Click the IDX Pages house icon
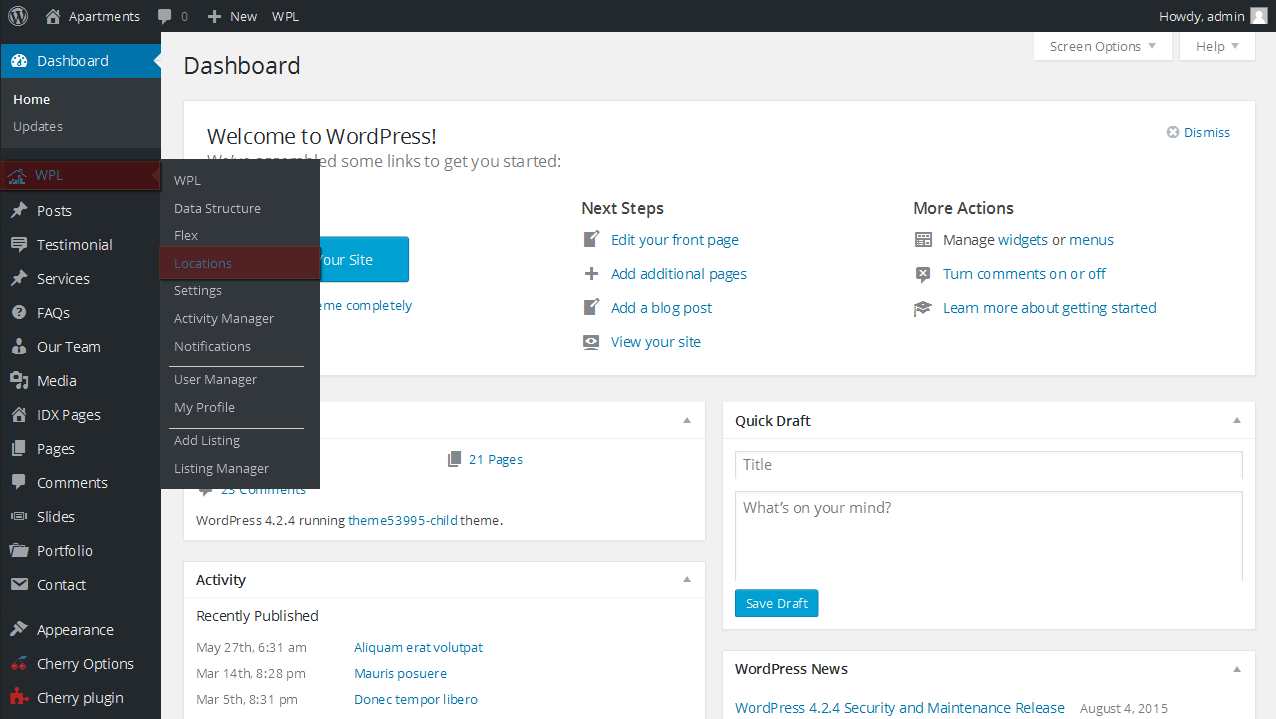 coord(18,415)
